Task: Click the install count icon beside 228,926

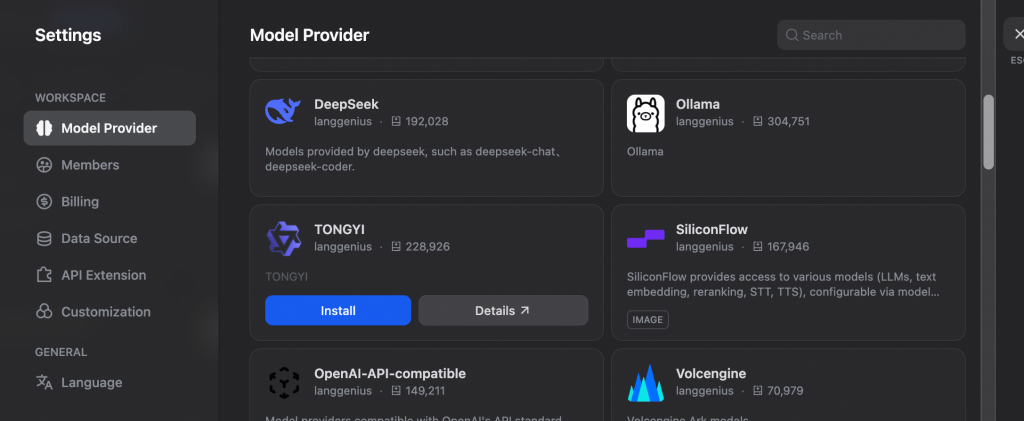Action: (396, 247)
